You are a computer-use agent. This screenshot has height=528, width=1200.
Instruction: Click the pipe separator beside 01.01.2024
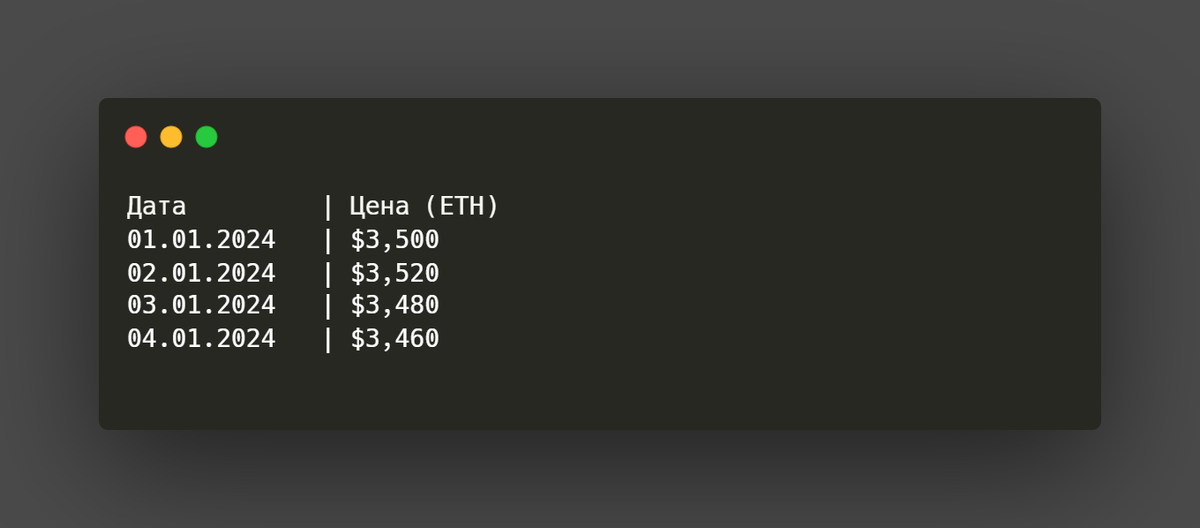click(327, 240)
